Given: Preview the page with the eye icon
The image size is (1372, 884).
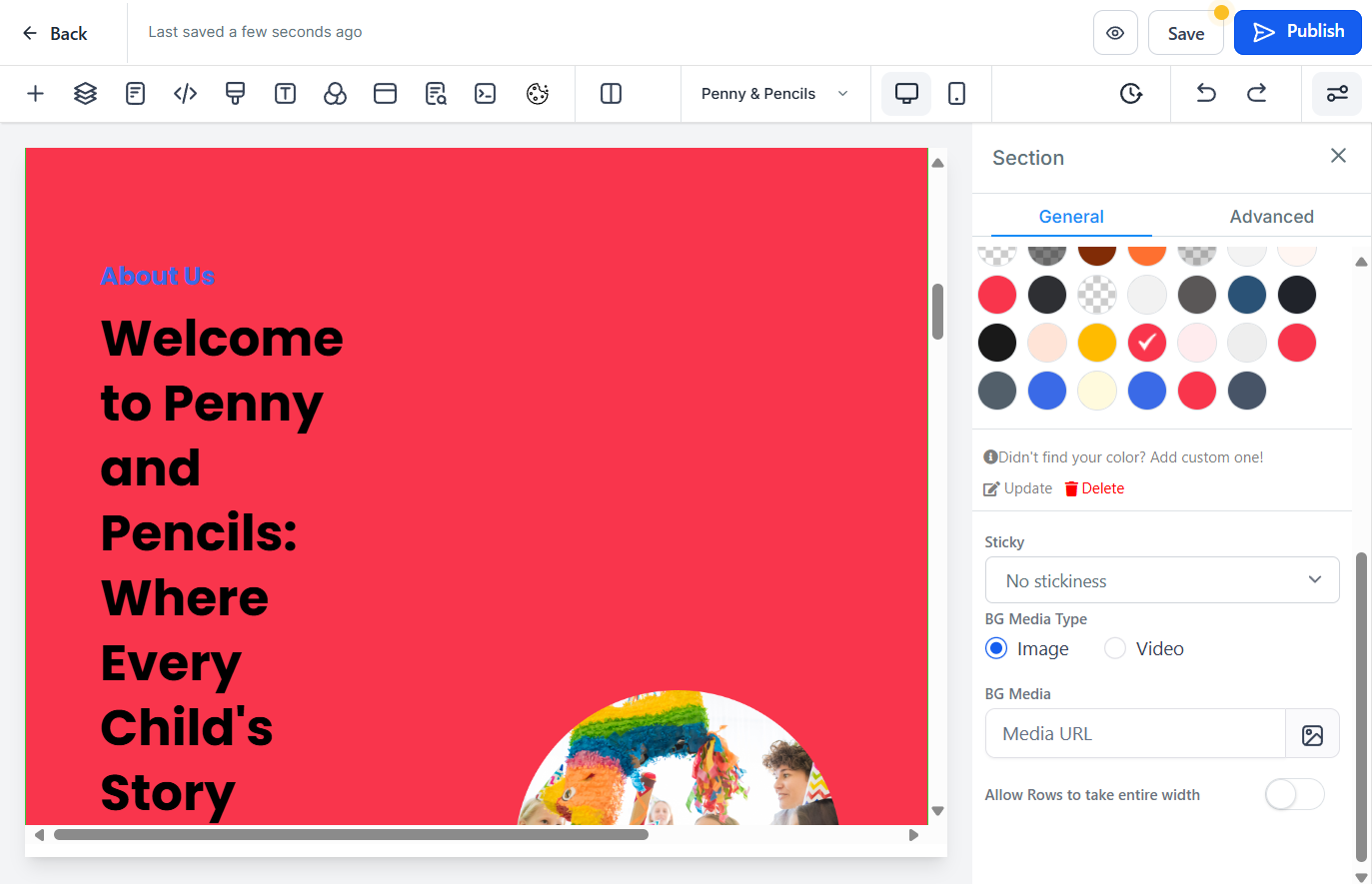Looking at the screenshot, I should [x=1115, y=33].
